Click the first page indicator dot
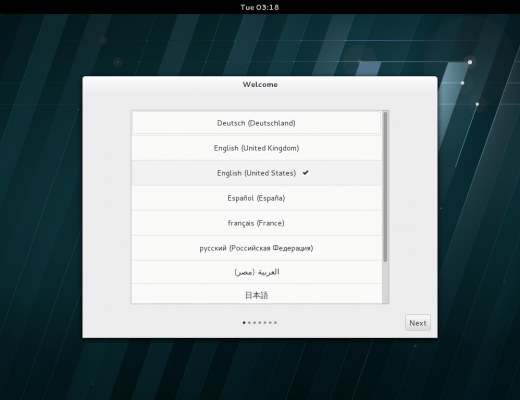The image size is (520, 400). coord(244,323)
